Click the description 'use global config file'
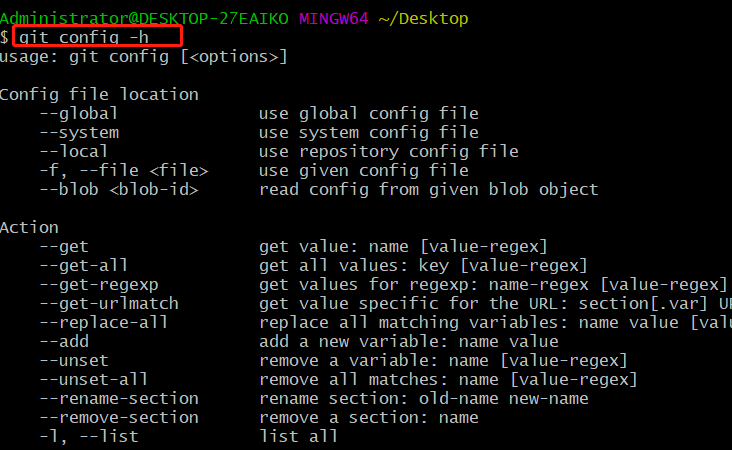Screen dimensions: 732x450 point(369,113)
